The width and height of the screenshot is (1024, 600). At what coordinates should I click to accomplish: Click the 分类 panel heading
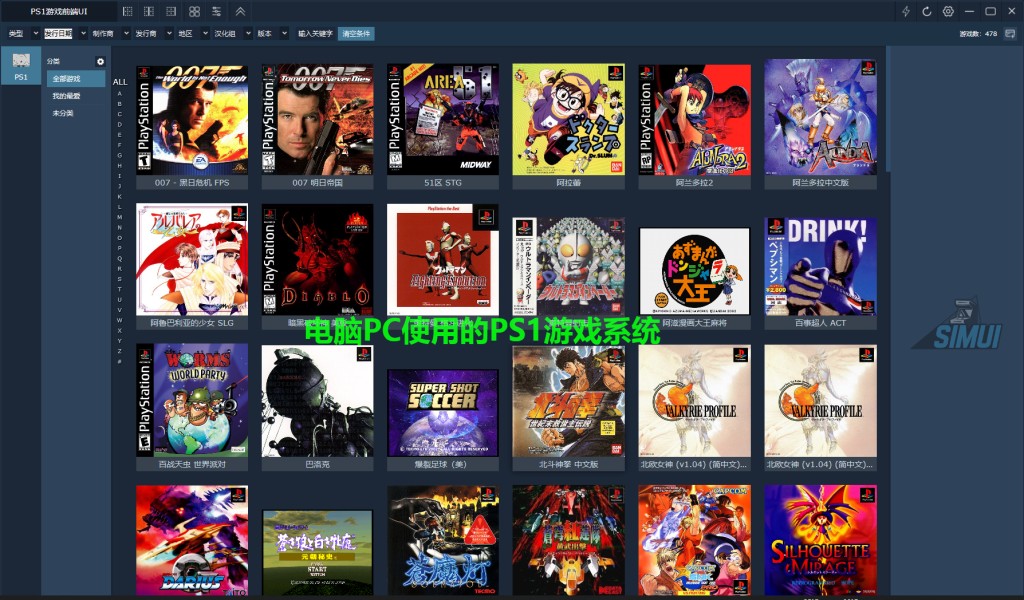(53, 61)
